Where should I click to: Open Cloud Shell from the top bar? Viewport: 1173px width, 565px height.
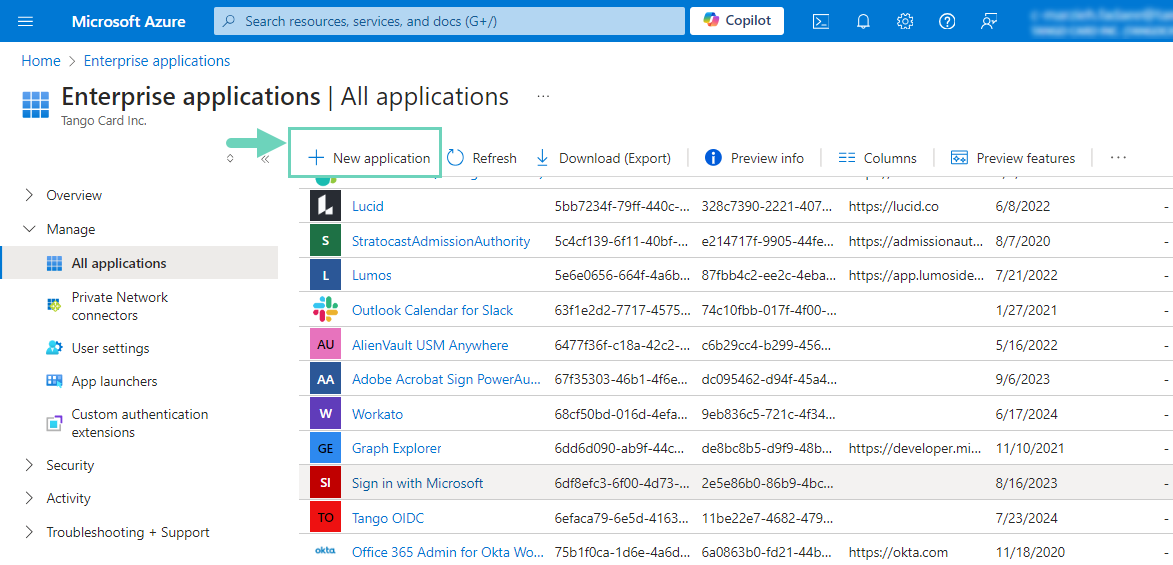(x=821, y=21)
